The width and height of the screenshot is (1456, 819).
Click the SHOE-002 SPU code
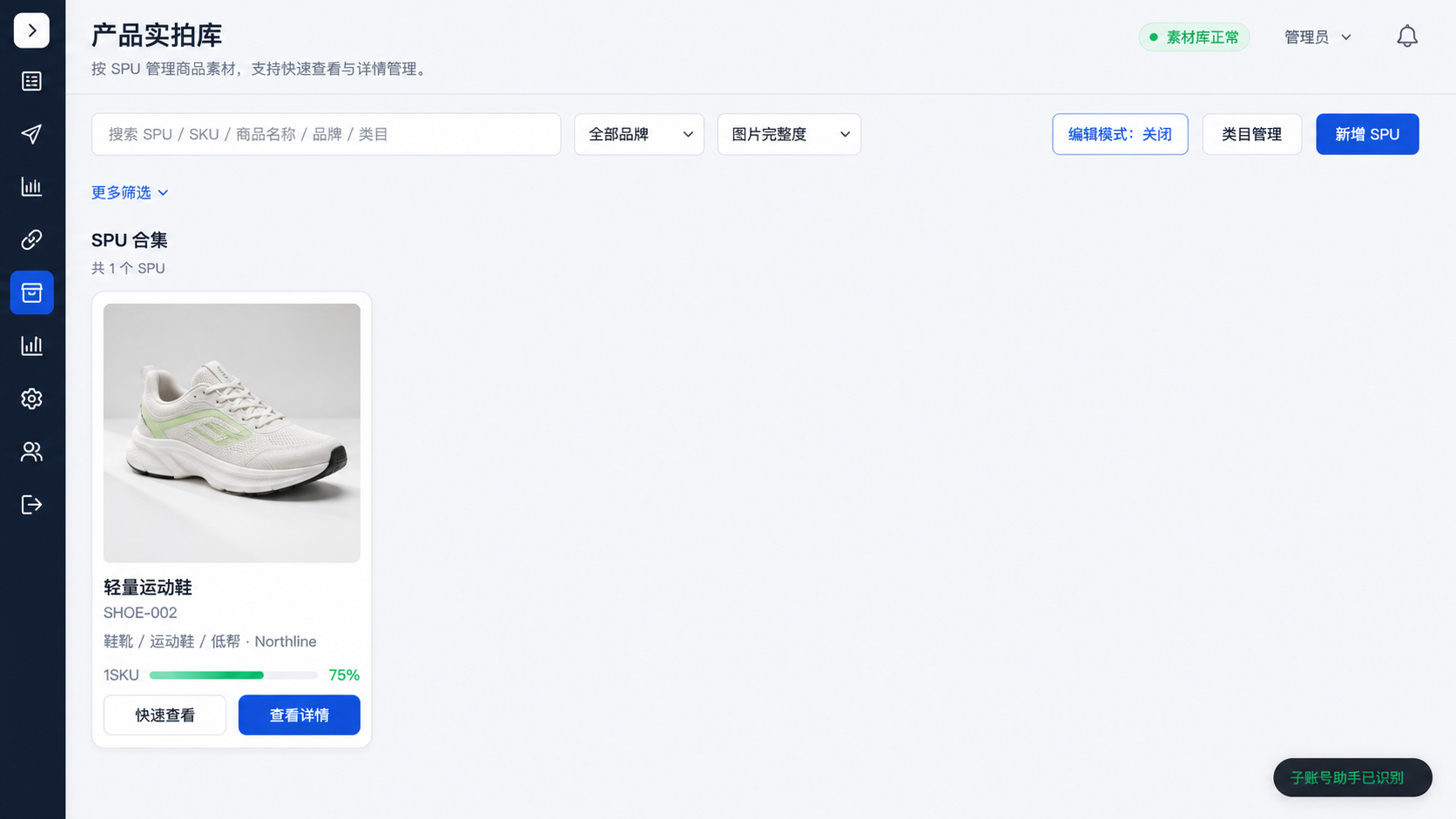(x=140, y=613)
